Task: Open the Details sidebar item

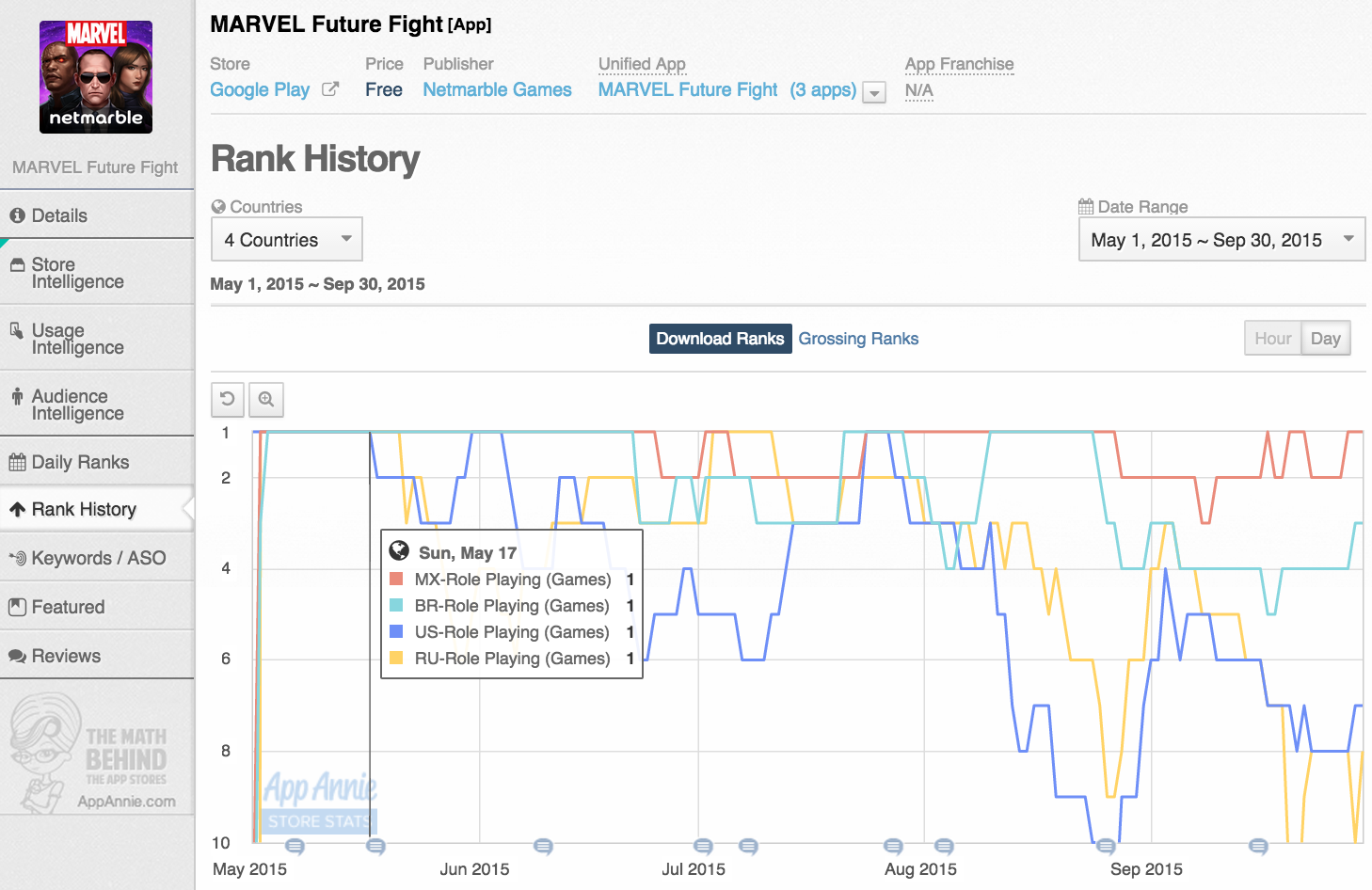Action: pos(97,215)
